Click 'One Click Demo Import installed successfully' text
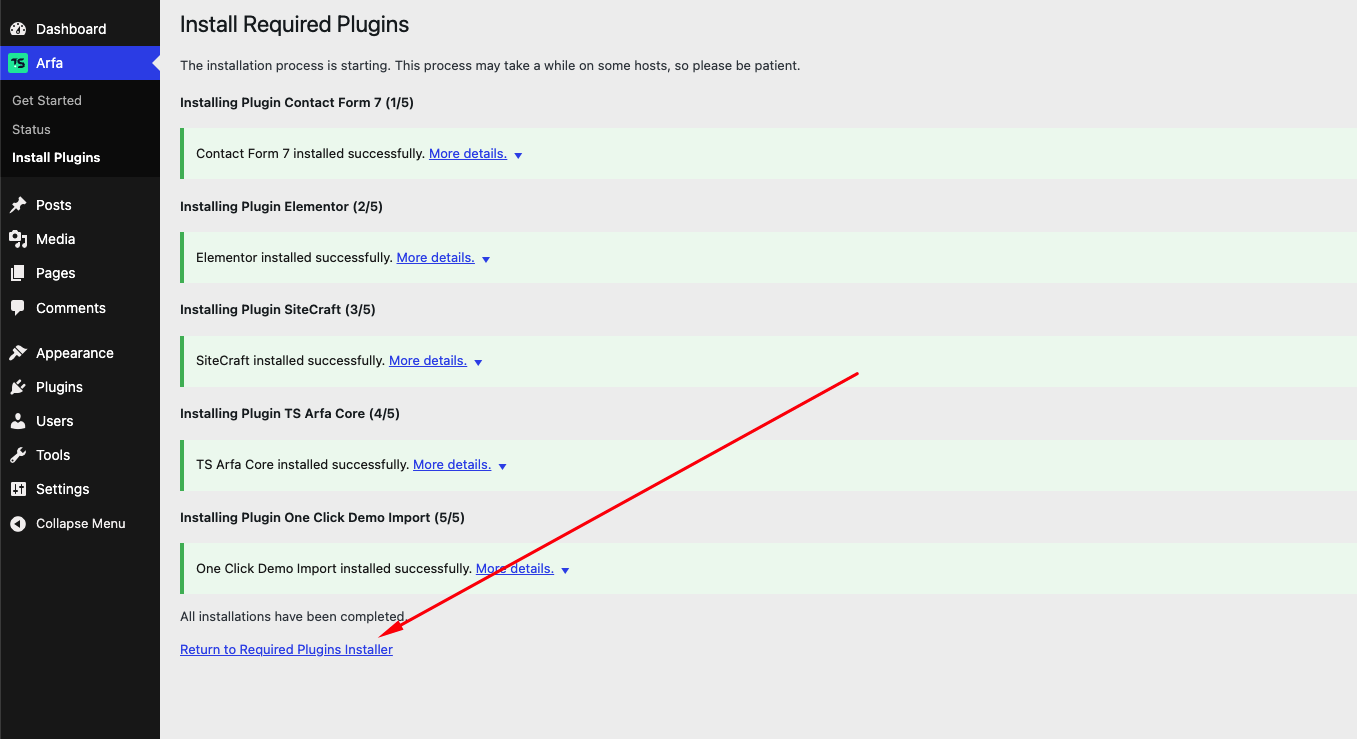1357x739 pixels. (334, 568)
